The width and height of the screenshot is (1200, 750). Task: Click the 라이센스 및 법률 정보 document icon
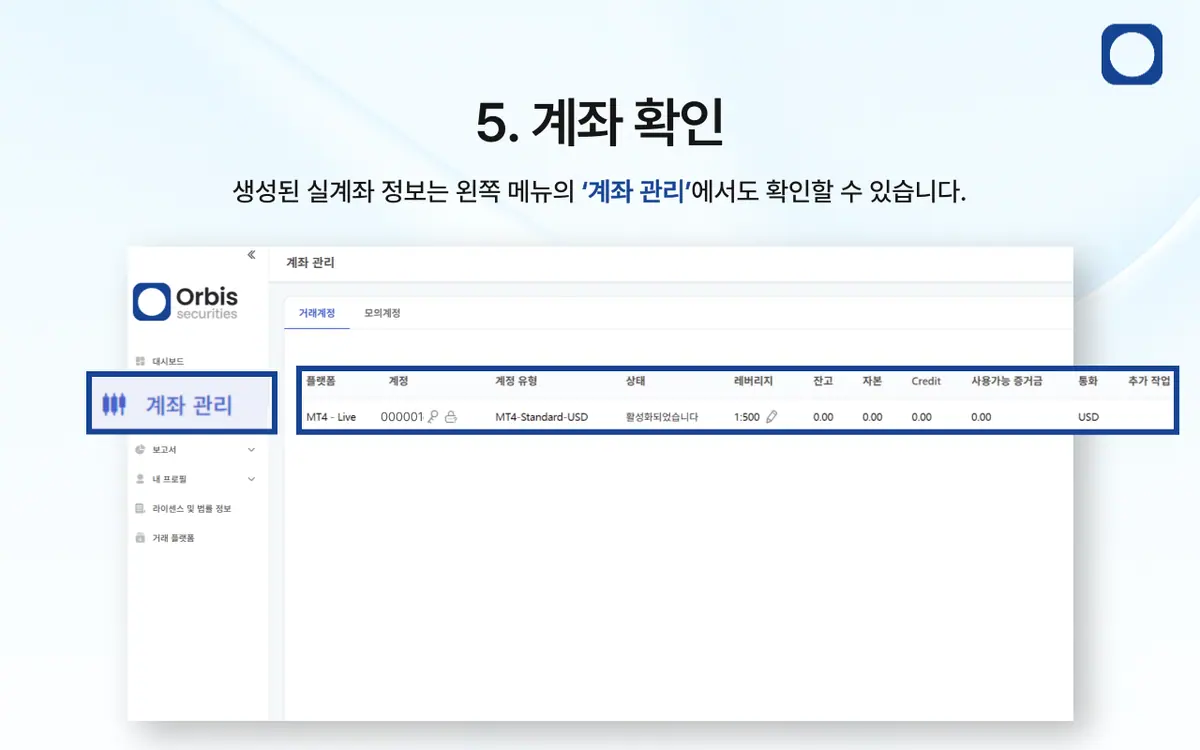[x=140, y=508]
